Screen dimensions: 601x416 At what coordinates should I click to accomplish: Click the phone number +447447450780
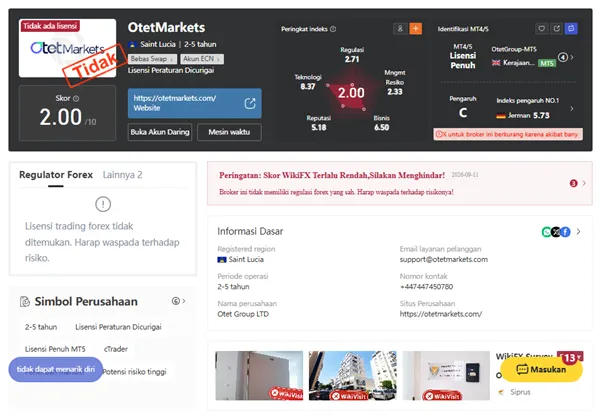[426, 287]
